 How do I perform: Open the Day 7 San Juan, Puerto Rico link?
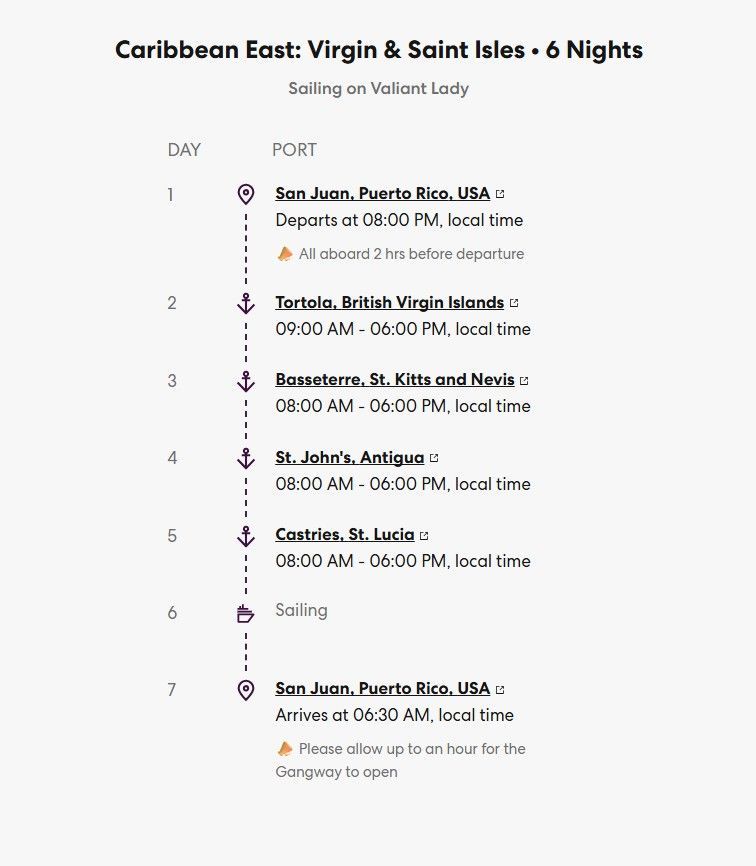pos(382,689)
